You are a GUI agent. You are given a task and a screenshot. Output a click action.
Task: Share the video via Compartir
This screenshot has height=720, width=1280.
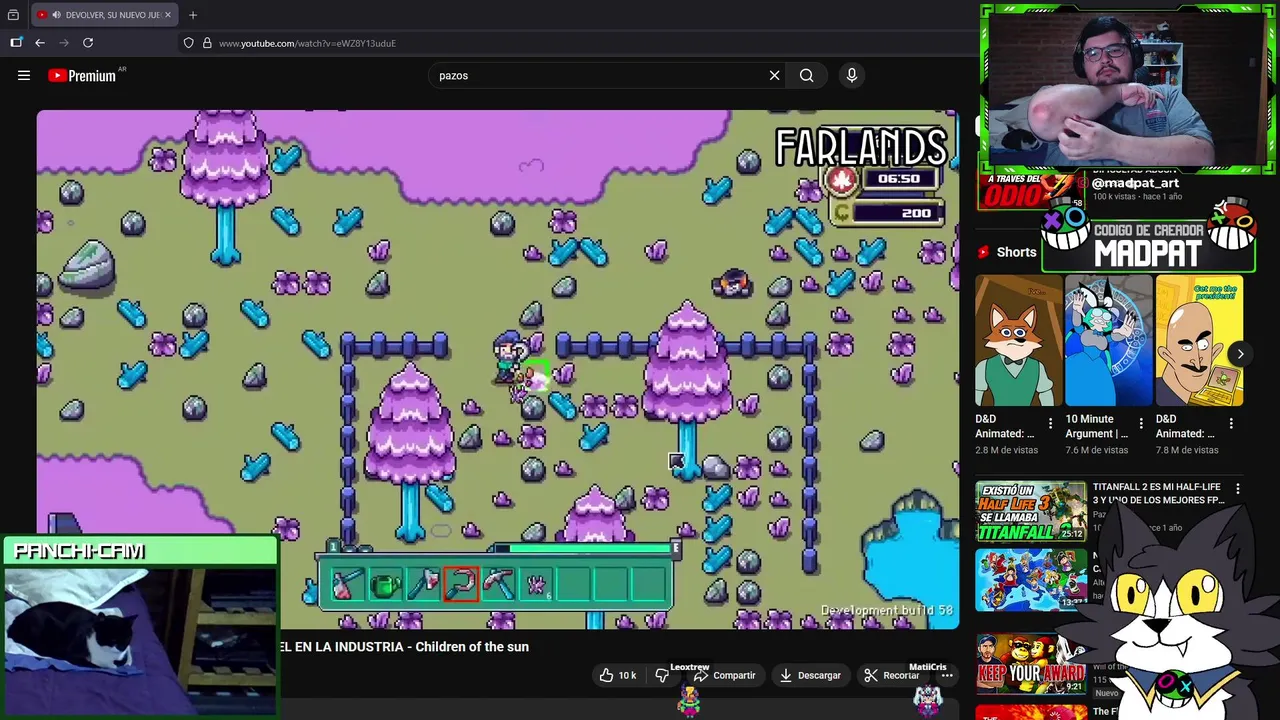(x=724, y=675)
